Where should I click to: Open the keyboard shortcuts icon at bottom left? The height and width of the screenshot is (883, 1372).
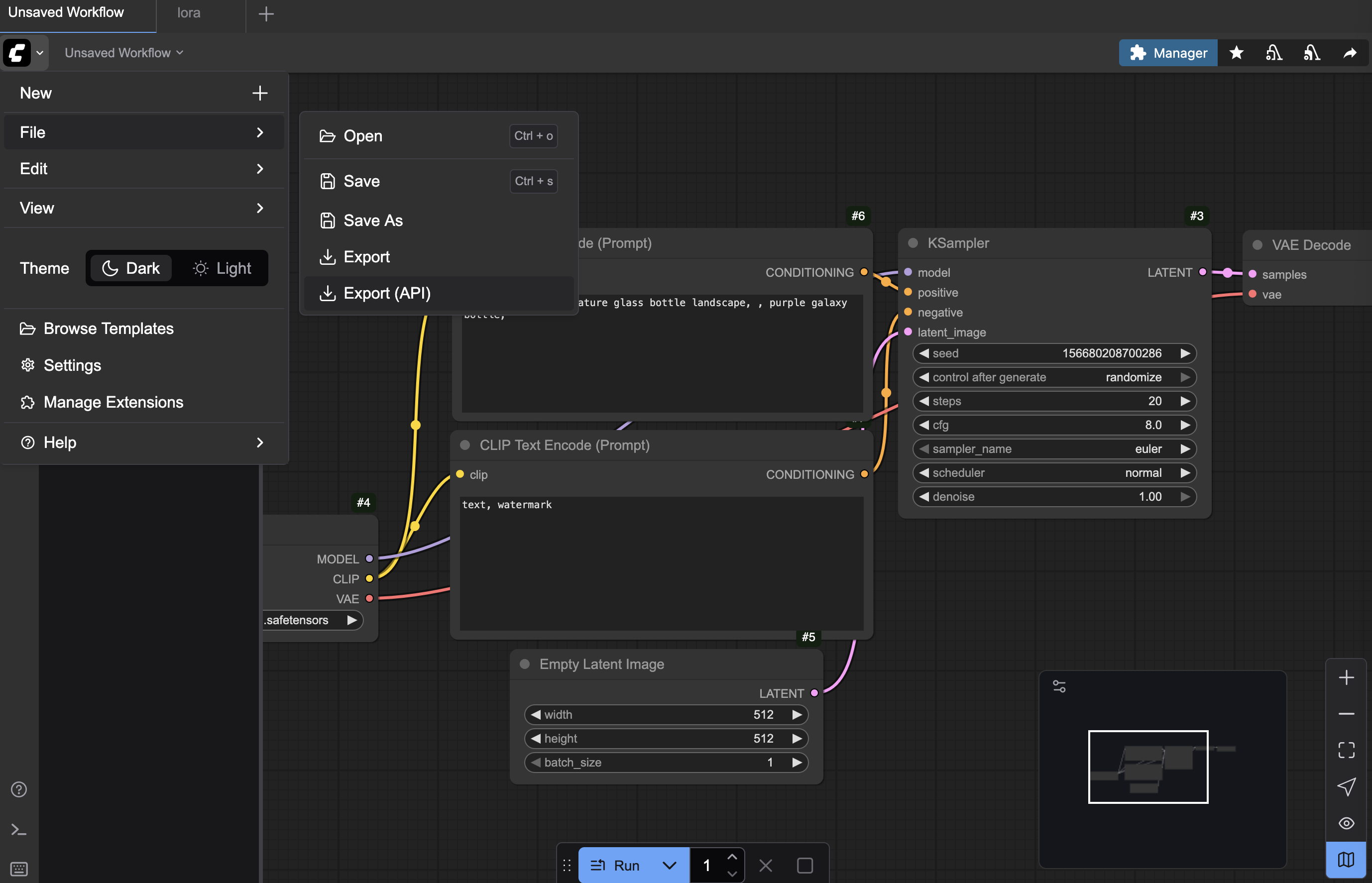(x=19, y=868)
